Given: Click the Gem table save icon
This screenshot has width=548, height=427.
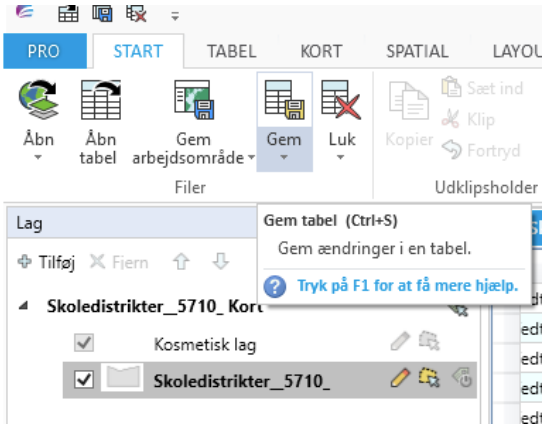Looking at the screenshot, I should coord(284,100).
